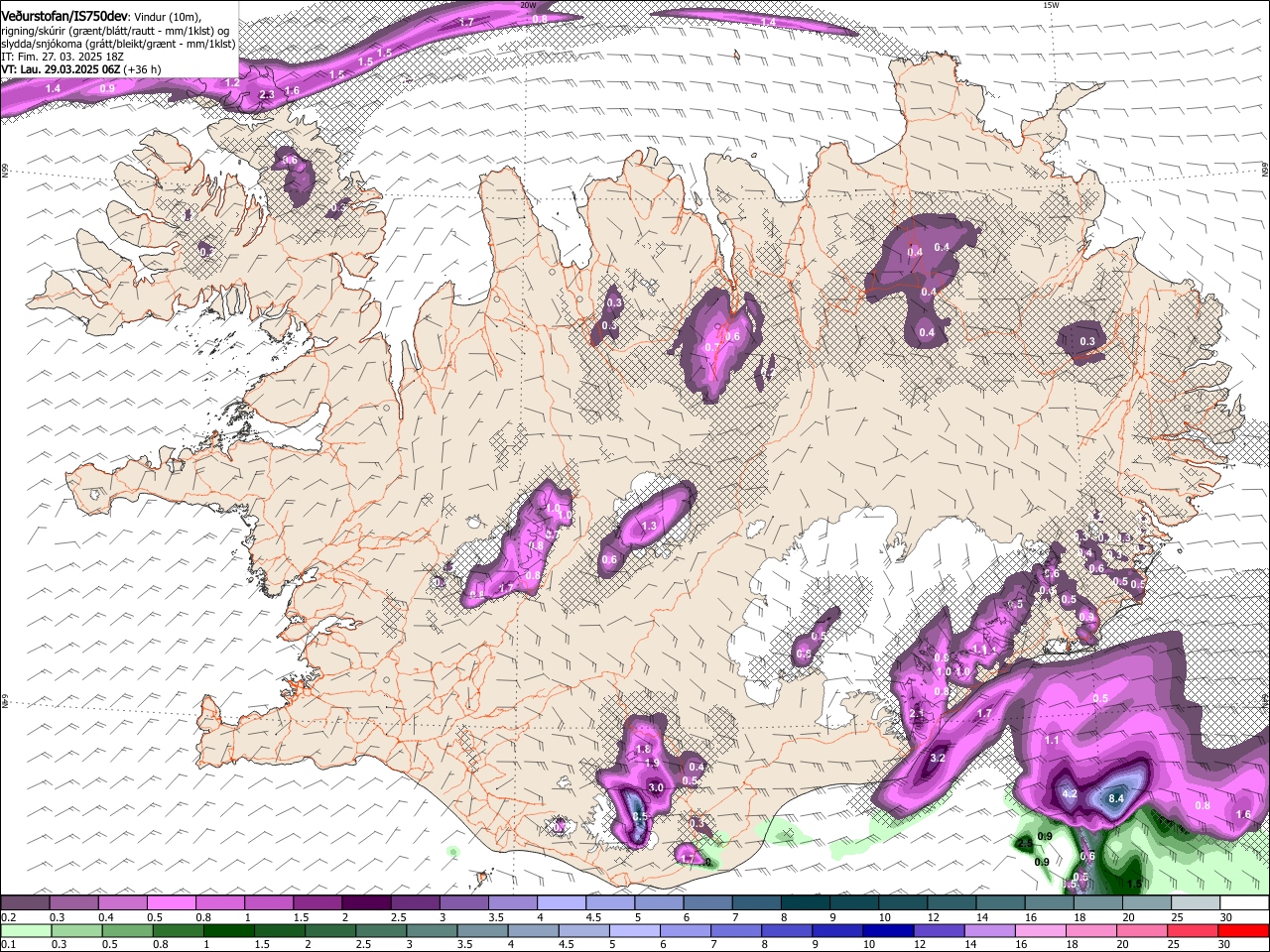
Task: Click the '(+36 h)' forecast offset text
Action: [144, 69]
